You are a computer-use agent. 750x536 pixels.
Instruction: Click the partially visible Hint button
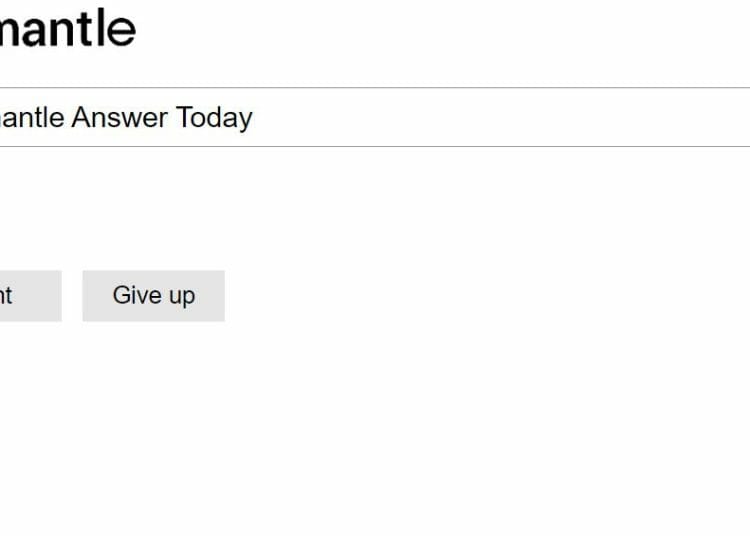click(x=31, y=295)
